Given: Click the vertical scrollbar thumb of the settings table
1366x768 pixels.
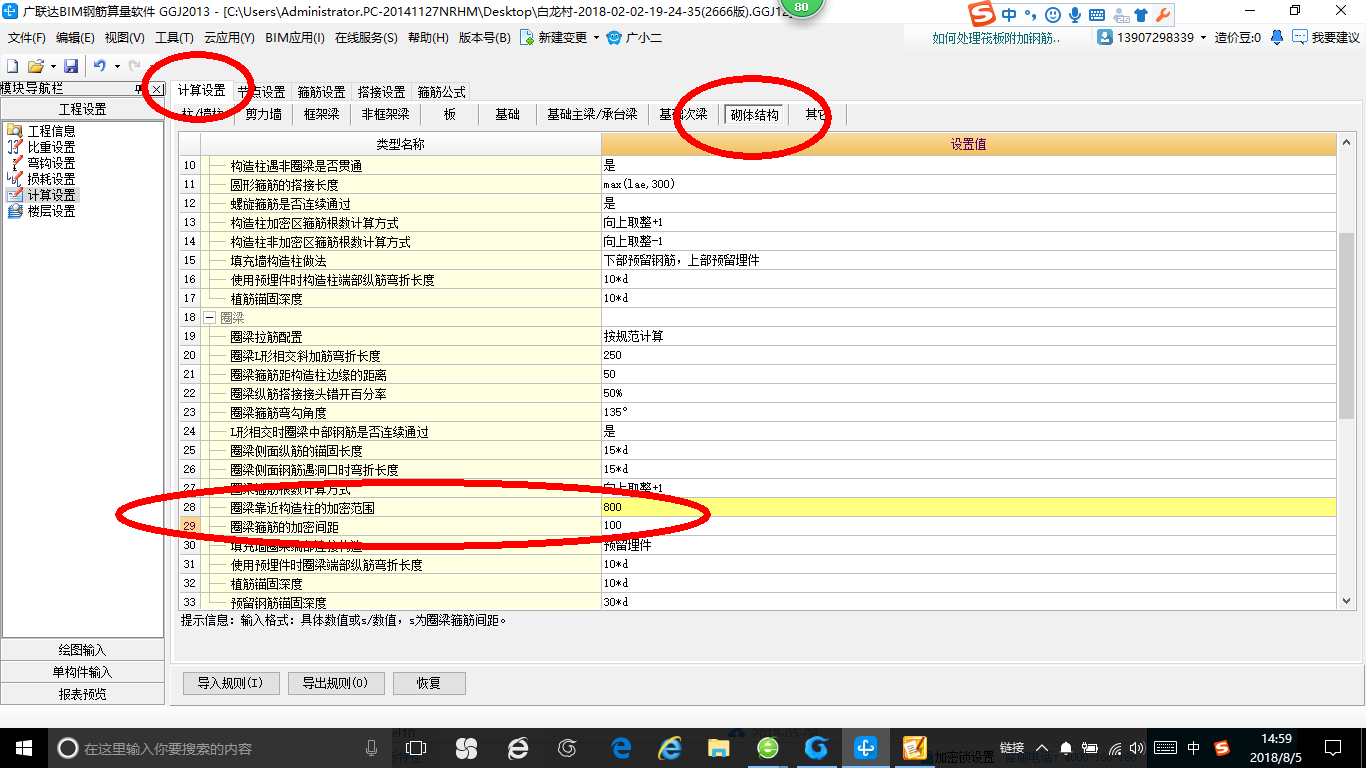Looking at the screenshot, I should point(1346,326).
